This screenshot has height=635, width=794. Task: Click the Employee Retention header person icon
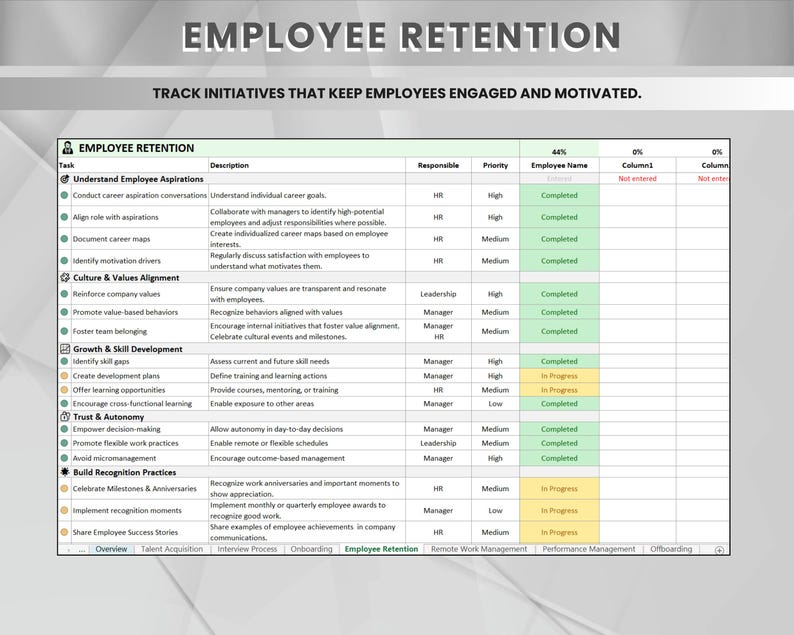point(67,148)
